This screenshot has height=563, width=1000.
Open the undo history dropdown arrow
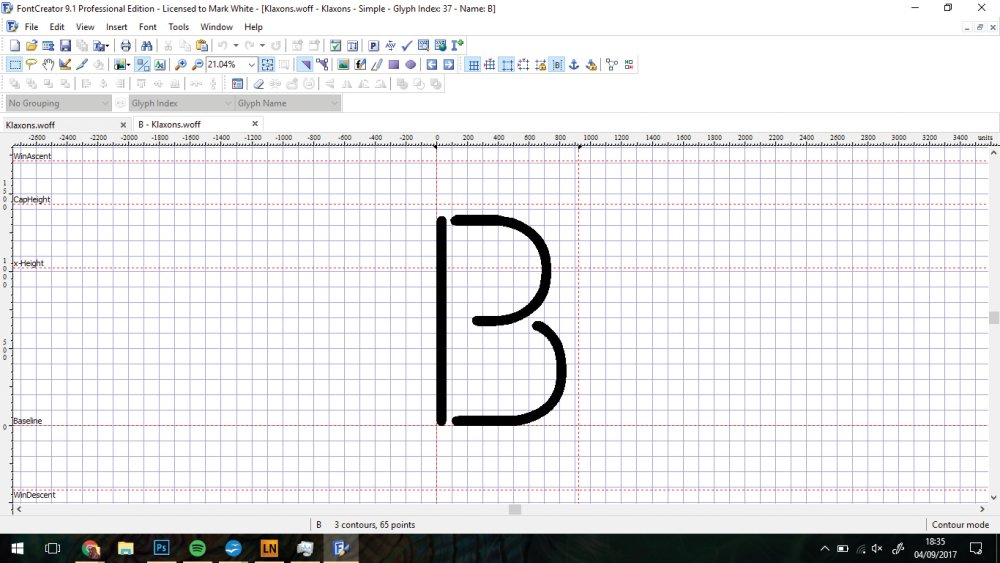click(236, 45)
